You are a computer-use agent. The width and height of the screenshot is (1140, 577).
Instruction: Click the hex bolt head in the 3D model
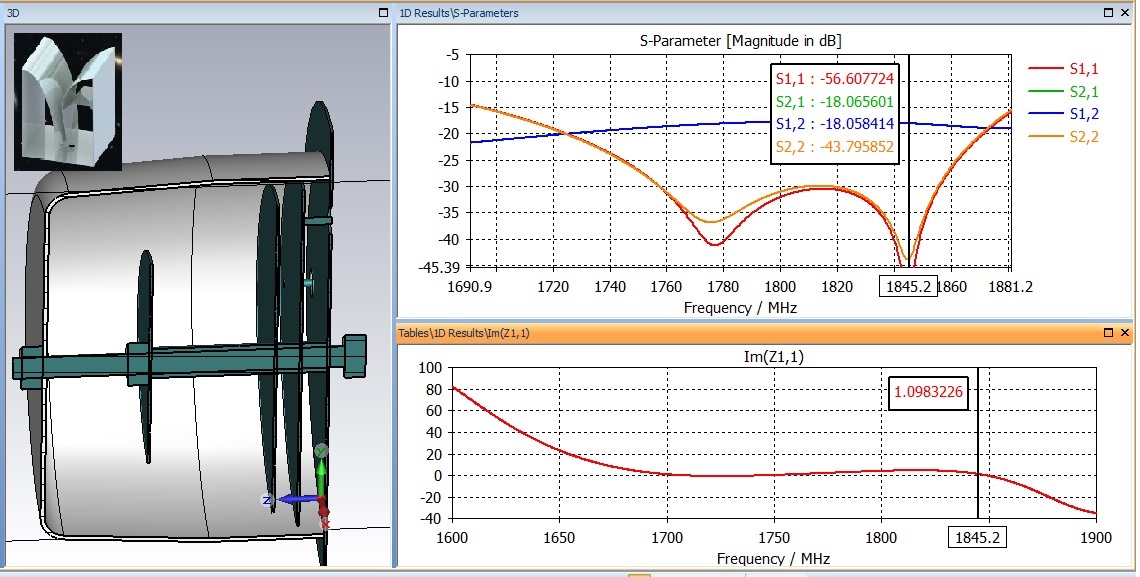click(354, 356)
